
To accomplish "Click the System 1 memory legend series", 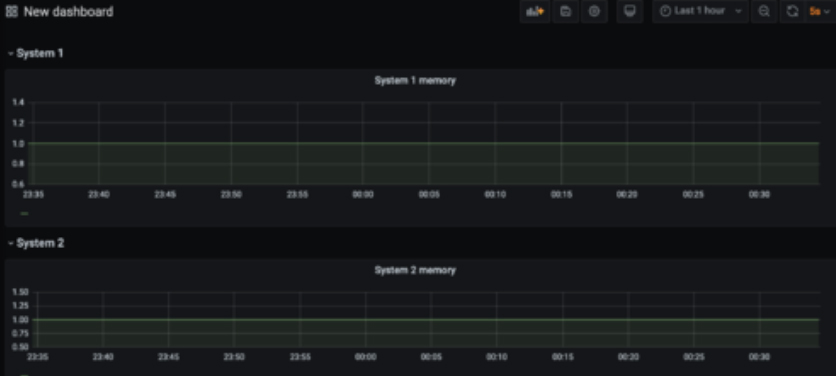I will click(x=24, y=213).
